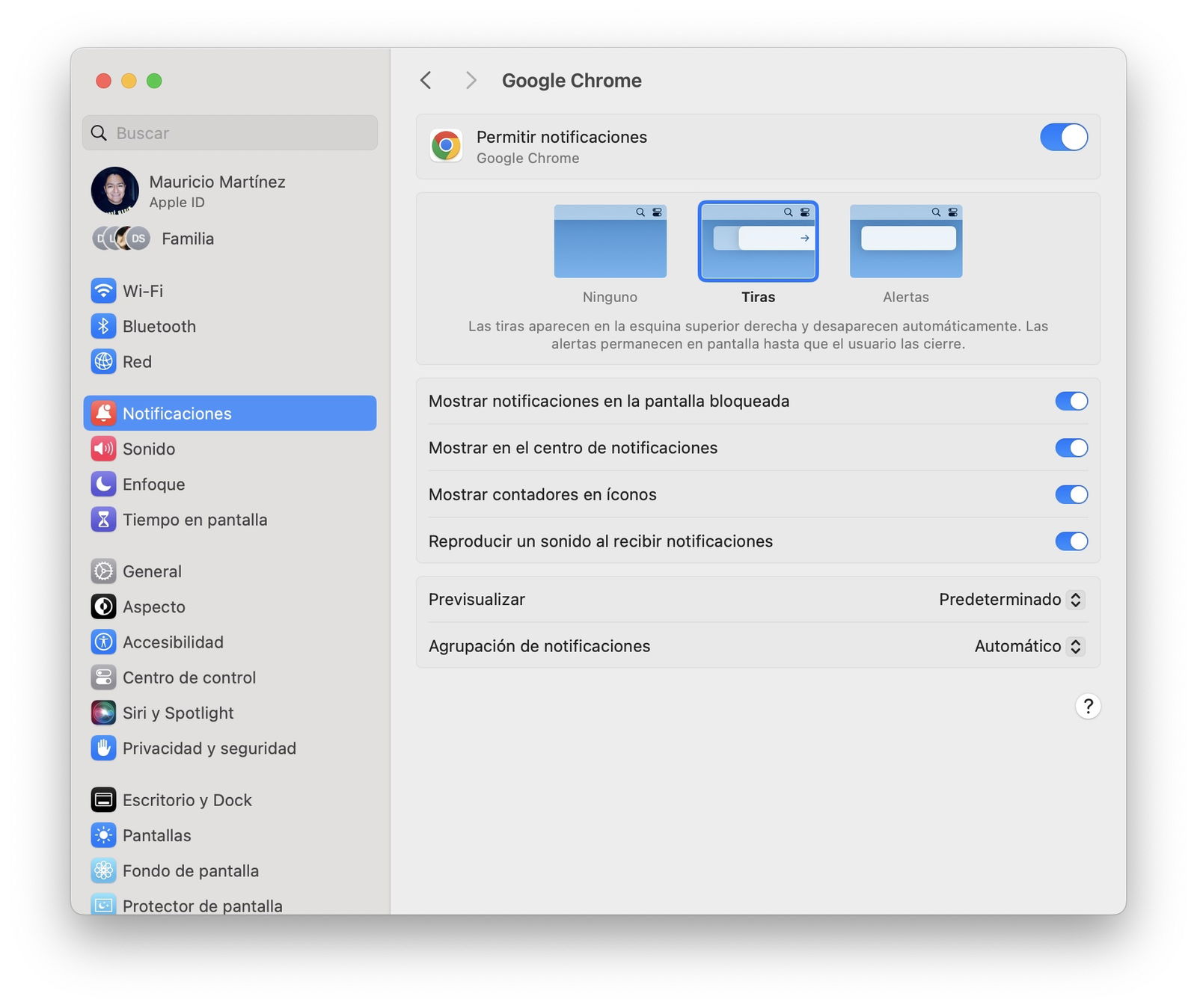Click the search magnifier icon
Viewport: 1197px width, 1008px height.
click(x=99, y=133)
